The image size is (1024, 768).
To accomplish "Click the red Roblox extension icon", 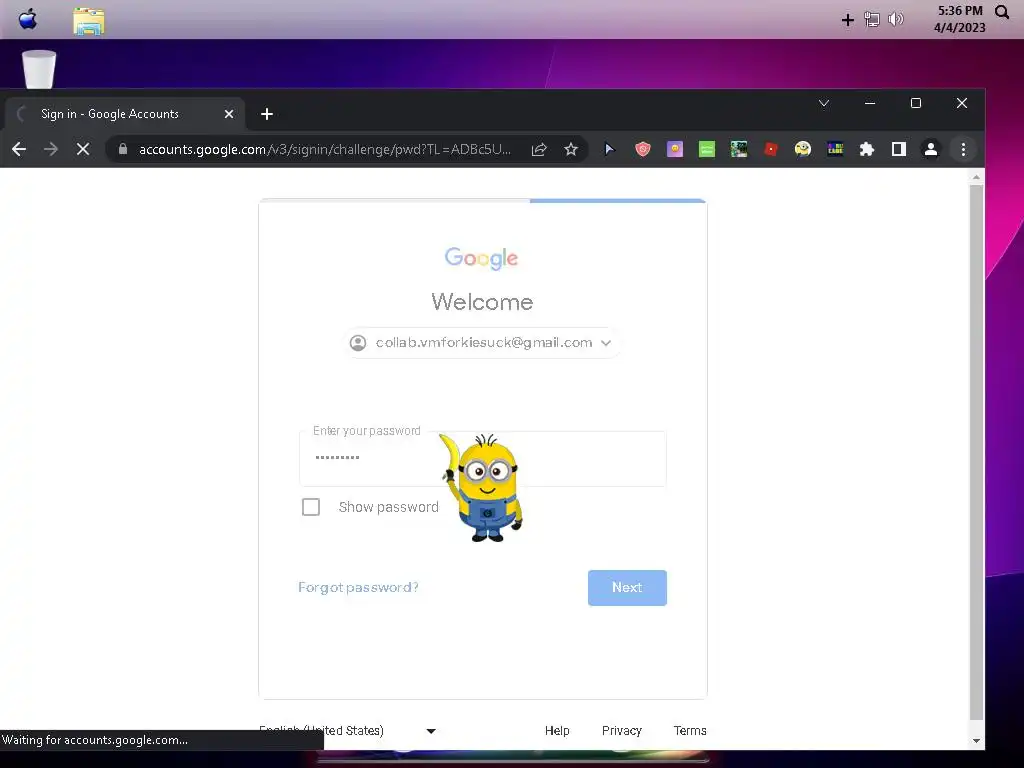I will point(771,150).
